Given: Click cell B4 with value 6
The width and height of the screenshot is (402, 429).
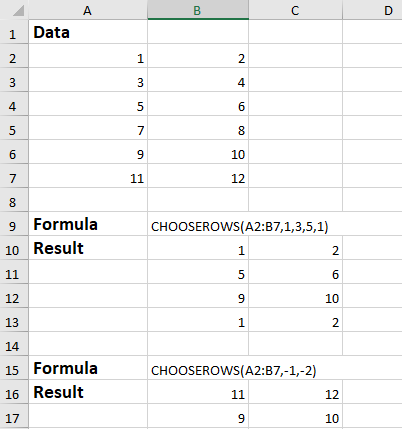Looking at the screenshot, I should [198, 104].
